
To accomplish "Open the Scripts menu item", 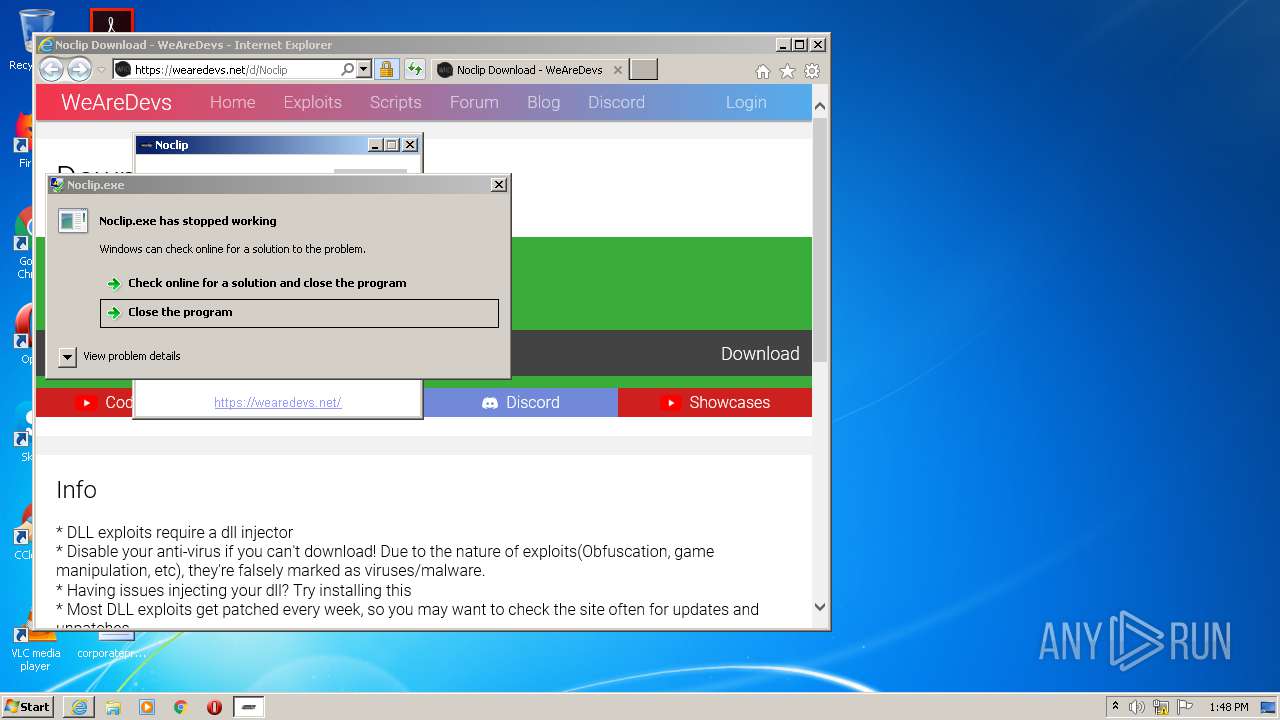I will pos(395,102).
